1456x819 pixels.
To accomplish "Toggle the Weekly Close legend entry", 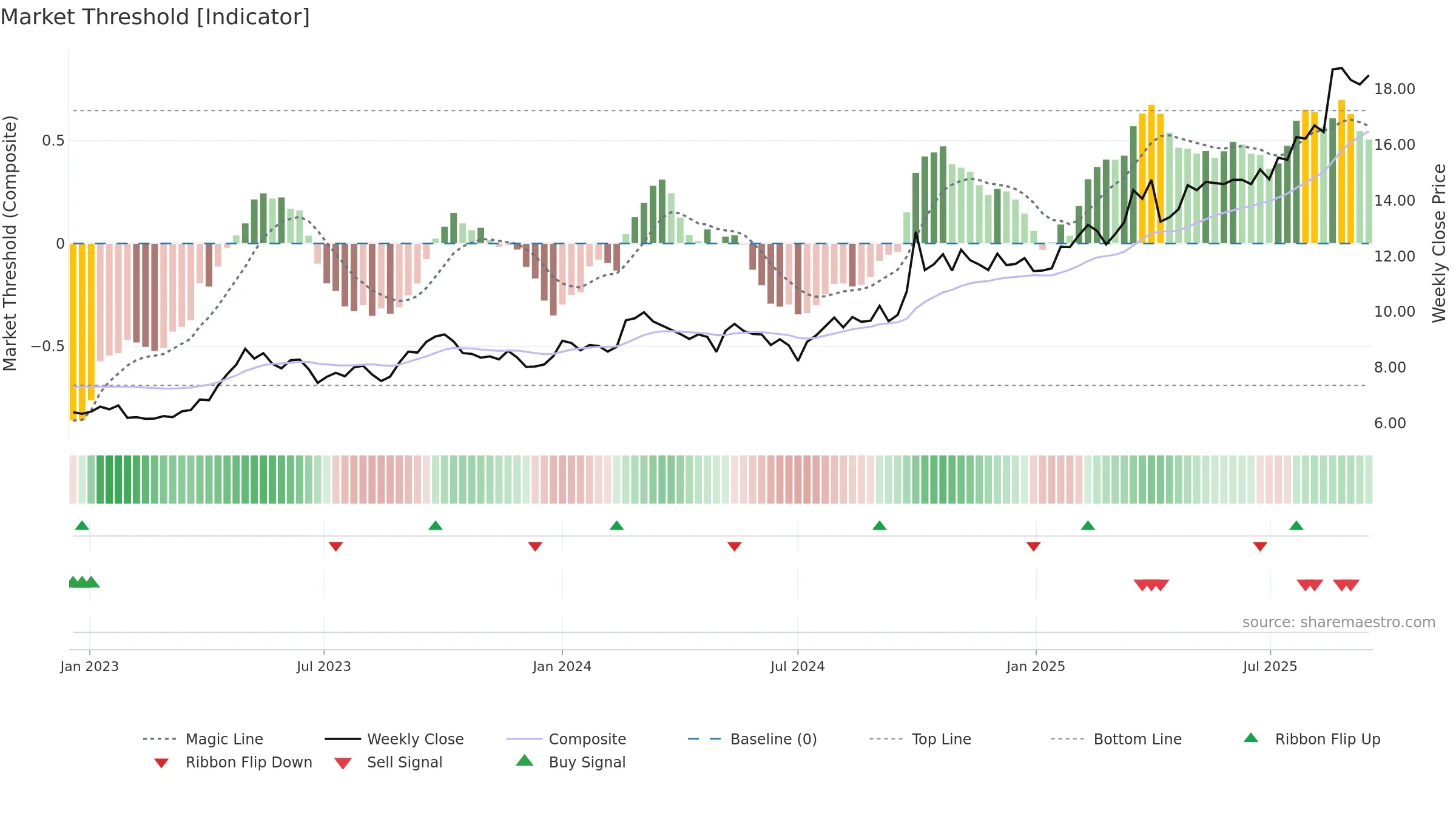I will (x=394, y=739).
